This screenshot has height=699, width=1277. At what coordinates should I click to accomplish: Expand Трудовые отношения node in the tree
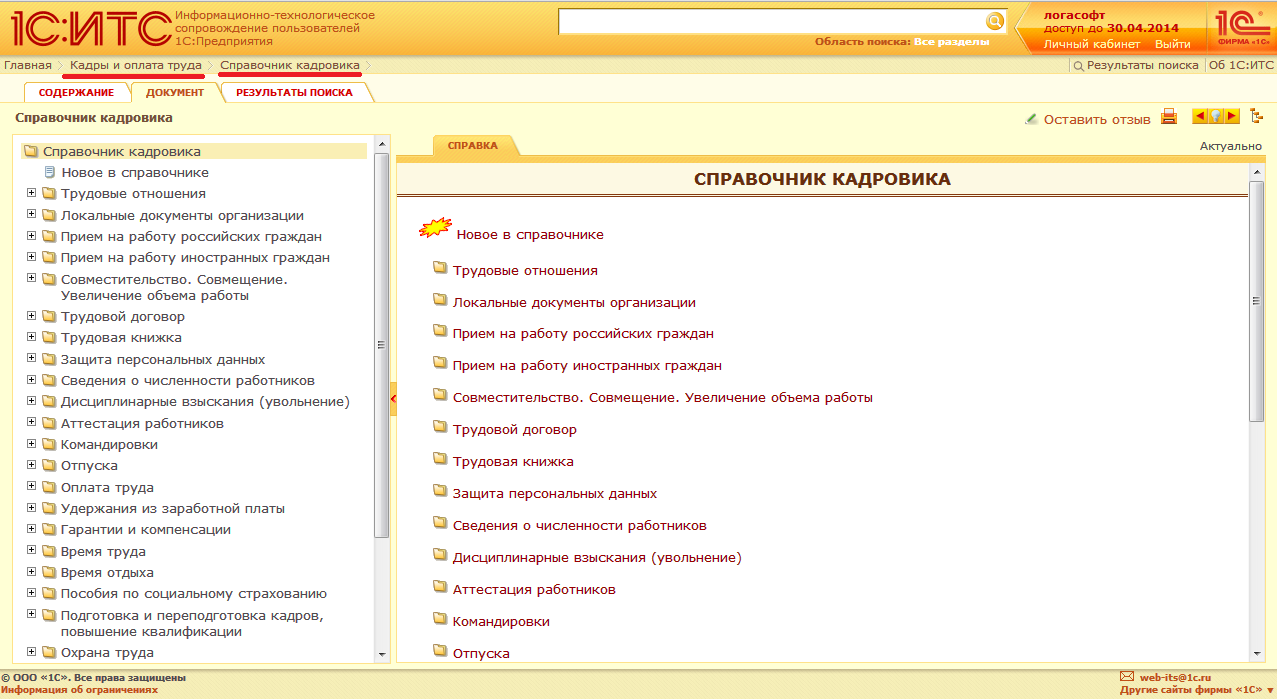31,192
